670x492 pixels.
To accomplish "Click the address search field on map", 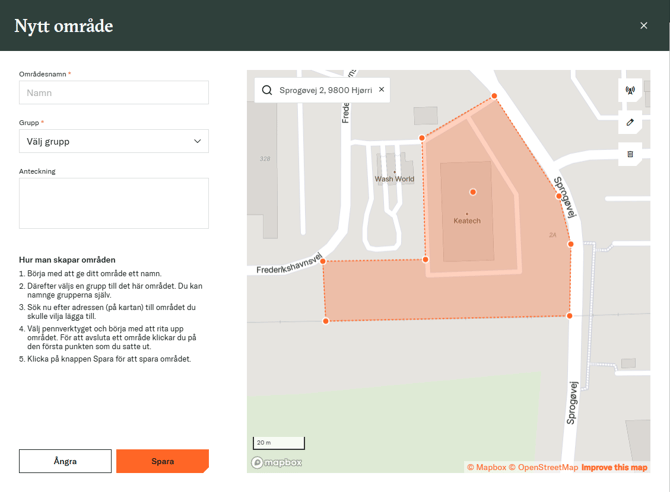I will (x=325, y=90).
